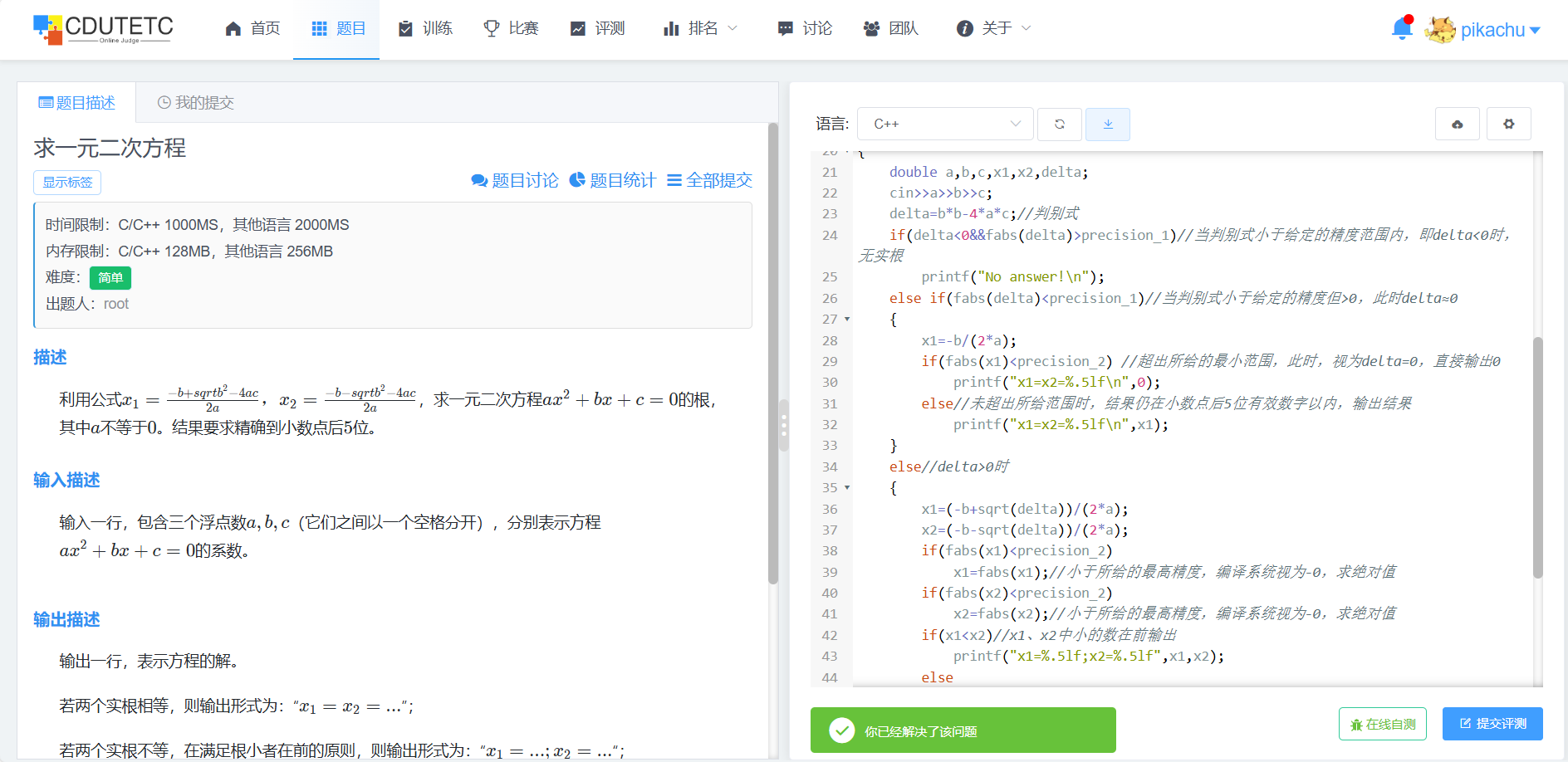The height and width of the screenshot is (762, 1568).
Task: Open 题目统计 pie chart link
Action: click(613, 180)
